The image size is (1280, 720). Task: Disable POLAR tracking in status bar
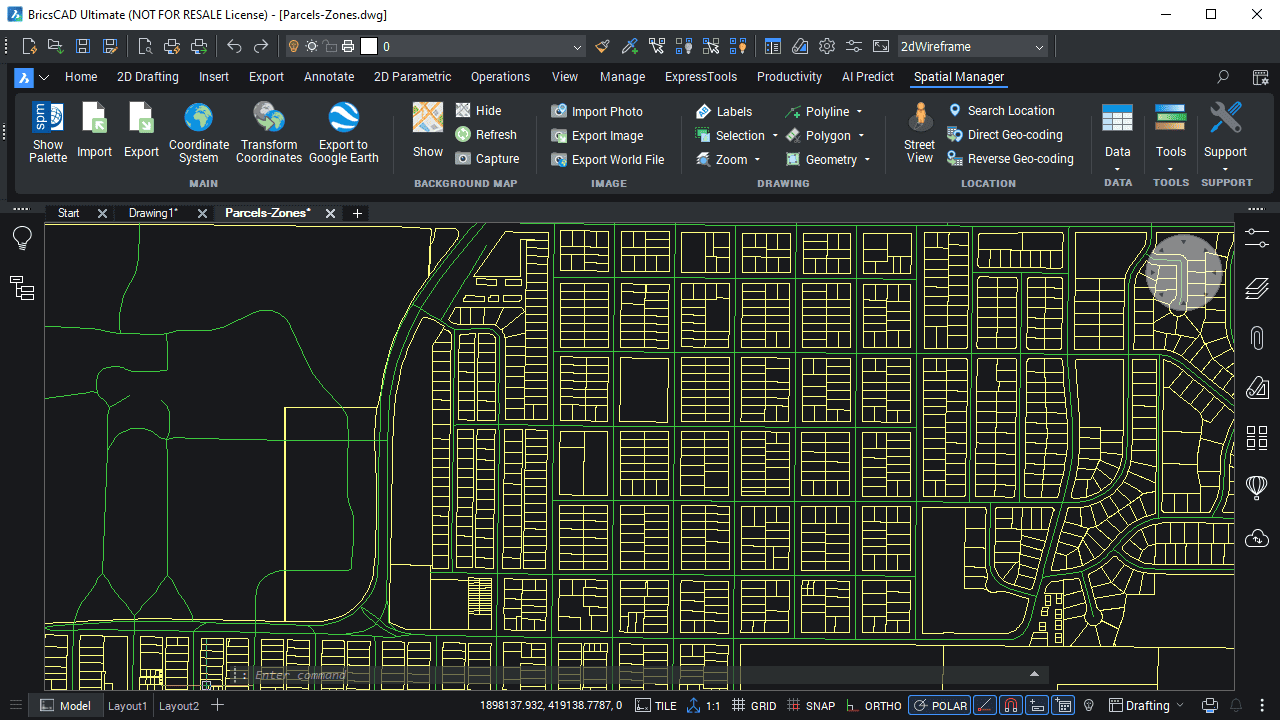pos(939,706)
